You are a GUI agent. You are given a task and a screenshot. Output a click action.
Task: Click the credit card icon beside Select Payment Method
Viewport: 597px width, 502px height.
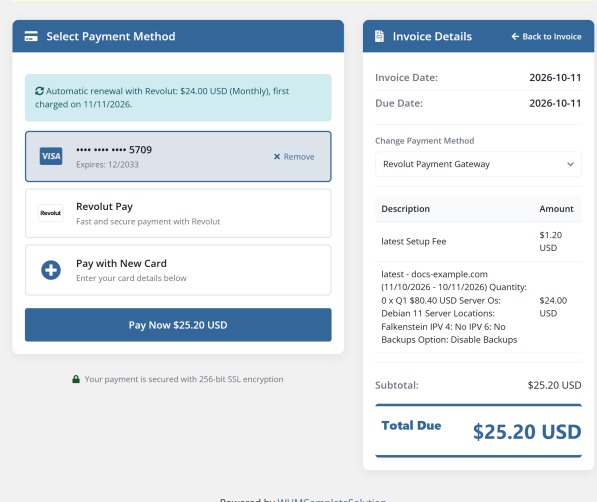pyautogui.click(x=31, y=36)
